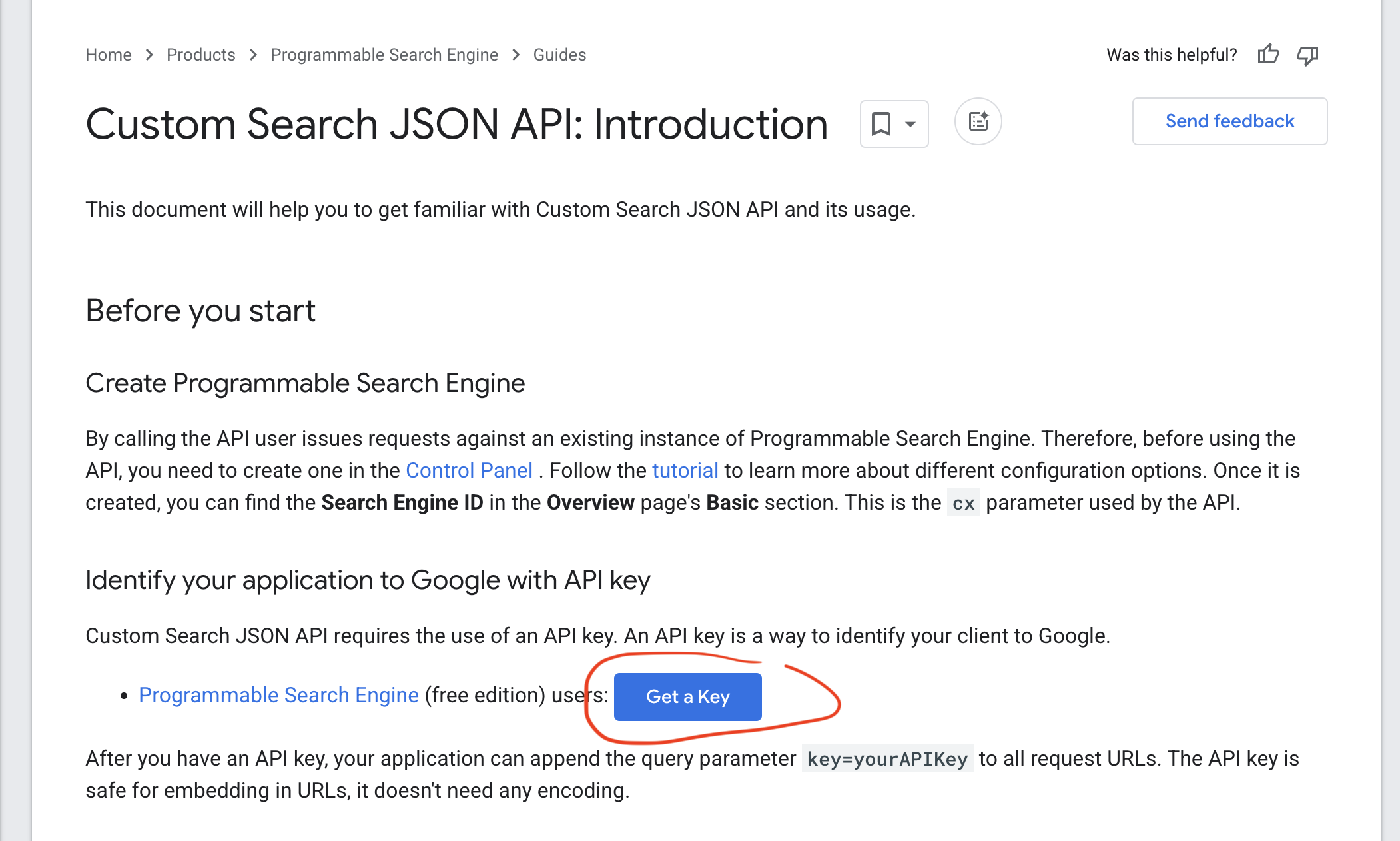Image resolution: width=1400 pixels, height=841 pixels.
Task: Open the Products breadcrumb link
Action: tap(201, 55)
